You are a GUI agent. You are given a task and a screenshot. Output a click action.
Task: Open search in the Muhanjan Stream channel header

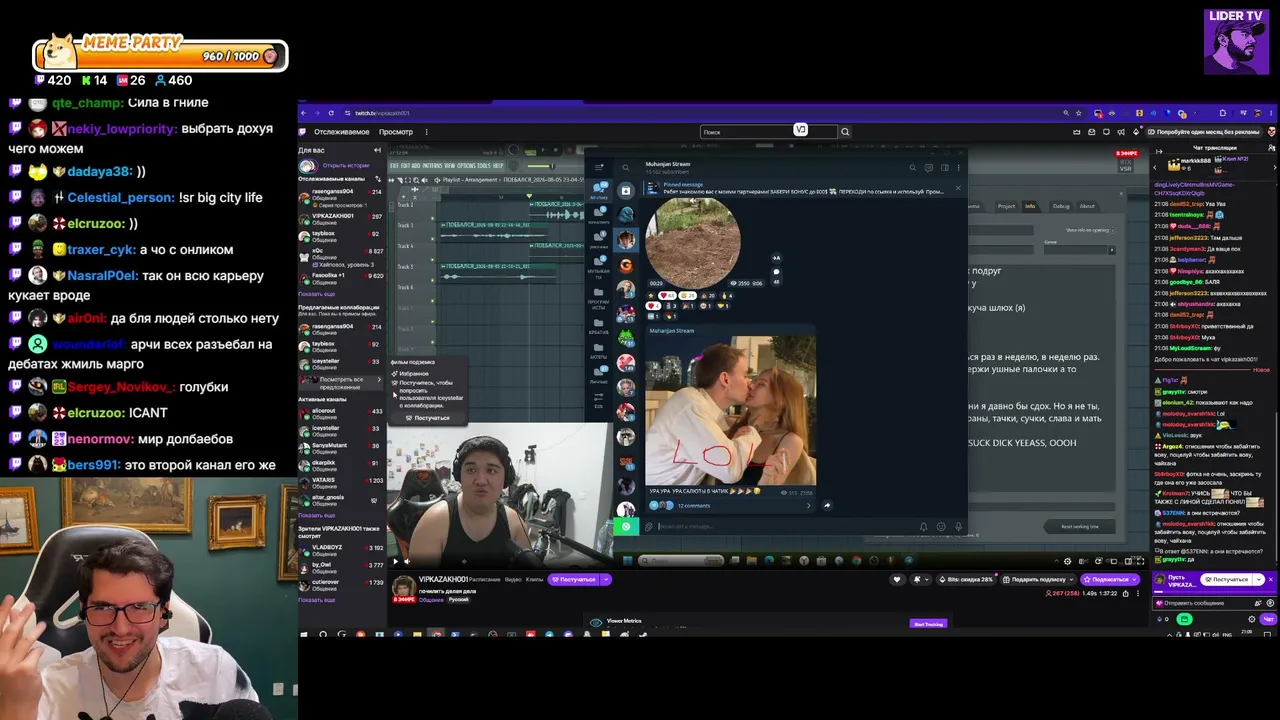click(x=912, y=168)
